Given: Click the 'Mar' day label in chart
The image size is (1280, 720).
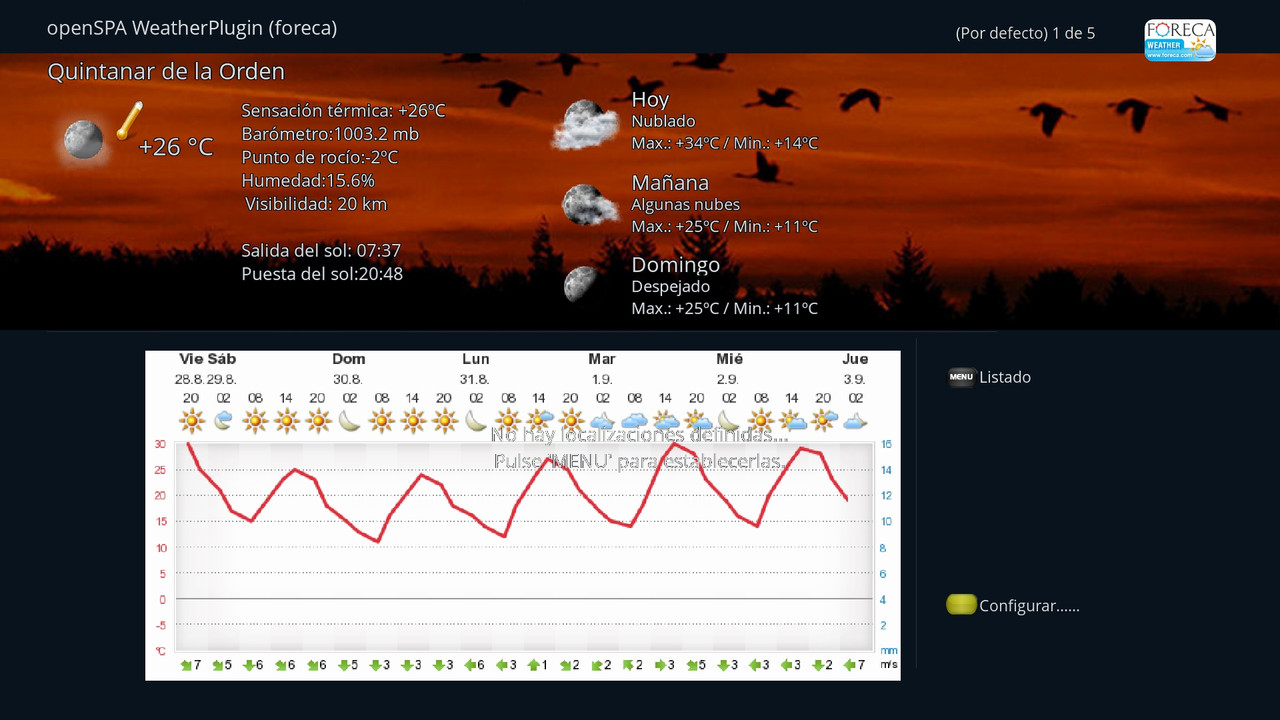Looking at the screenshot, I should pos(602,359).
